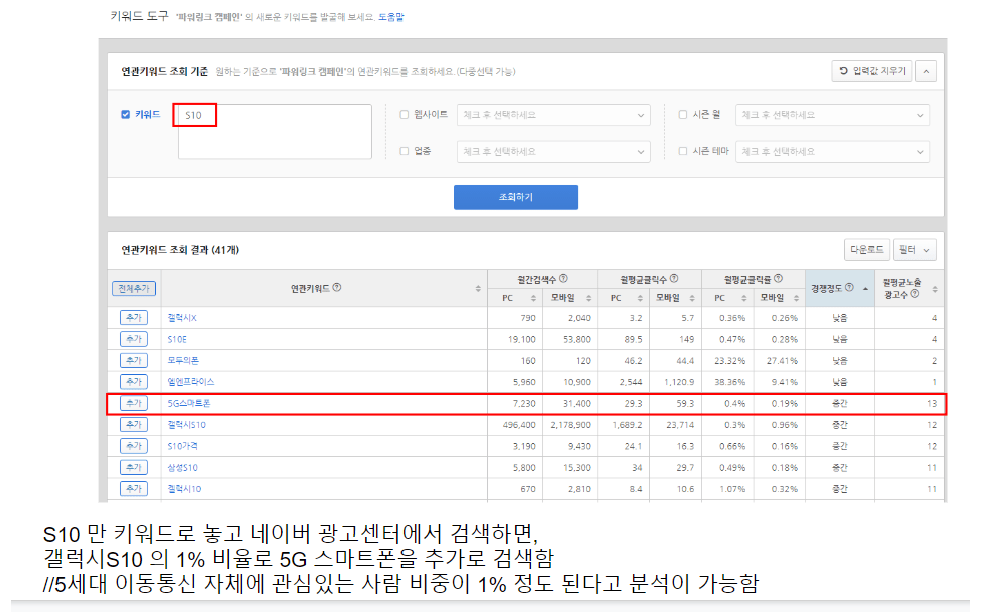Screen dimensions: 981x612
Task: Sort 월간검색수 by PC column arrows
Action: click(x=533, y=298)
